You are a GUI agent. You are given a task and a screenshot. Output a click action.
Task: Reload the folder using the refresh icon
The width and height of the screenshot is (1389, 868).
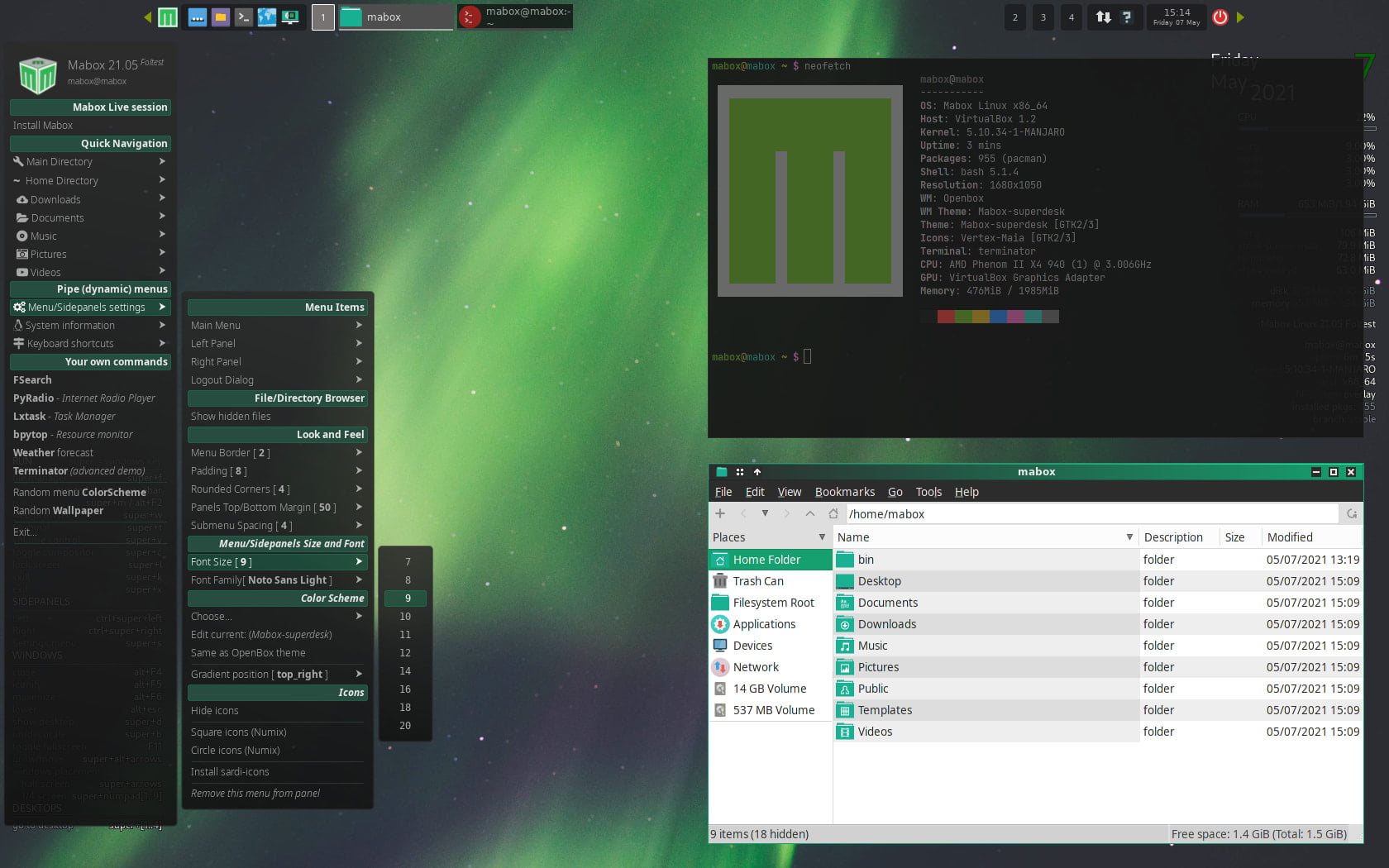click(x=1352, y=513)
